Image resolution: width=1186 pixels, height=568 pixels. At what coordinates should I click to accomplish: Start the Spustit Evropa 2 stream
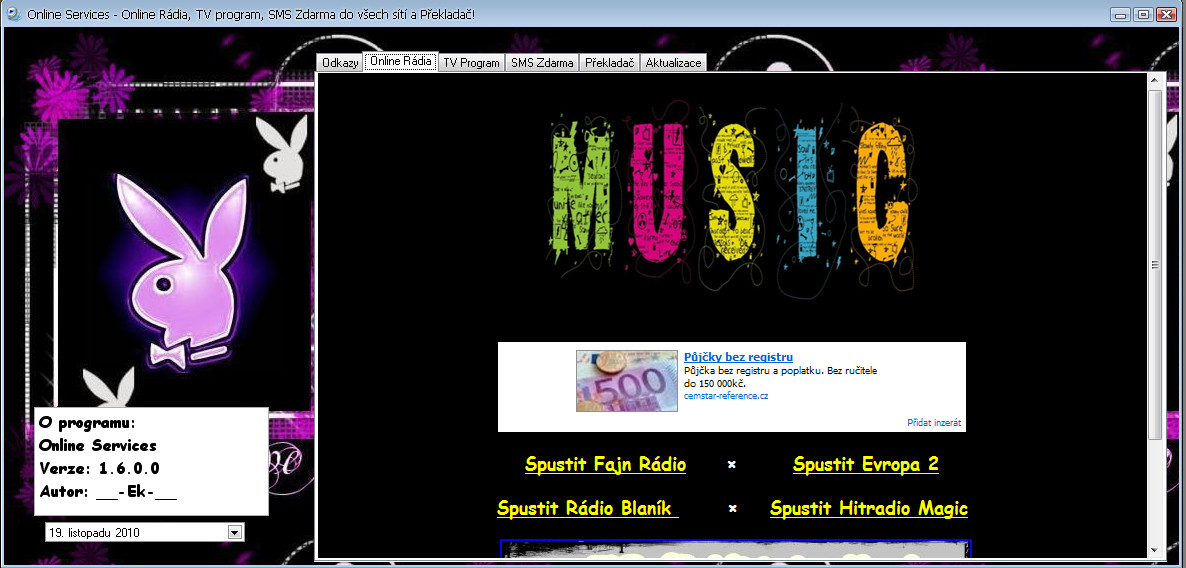click(865, 464)
